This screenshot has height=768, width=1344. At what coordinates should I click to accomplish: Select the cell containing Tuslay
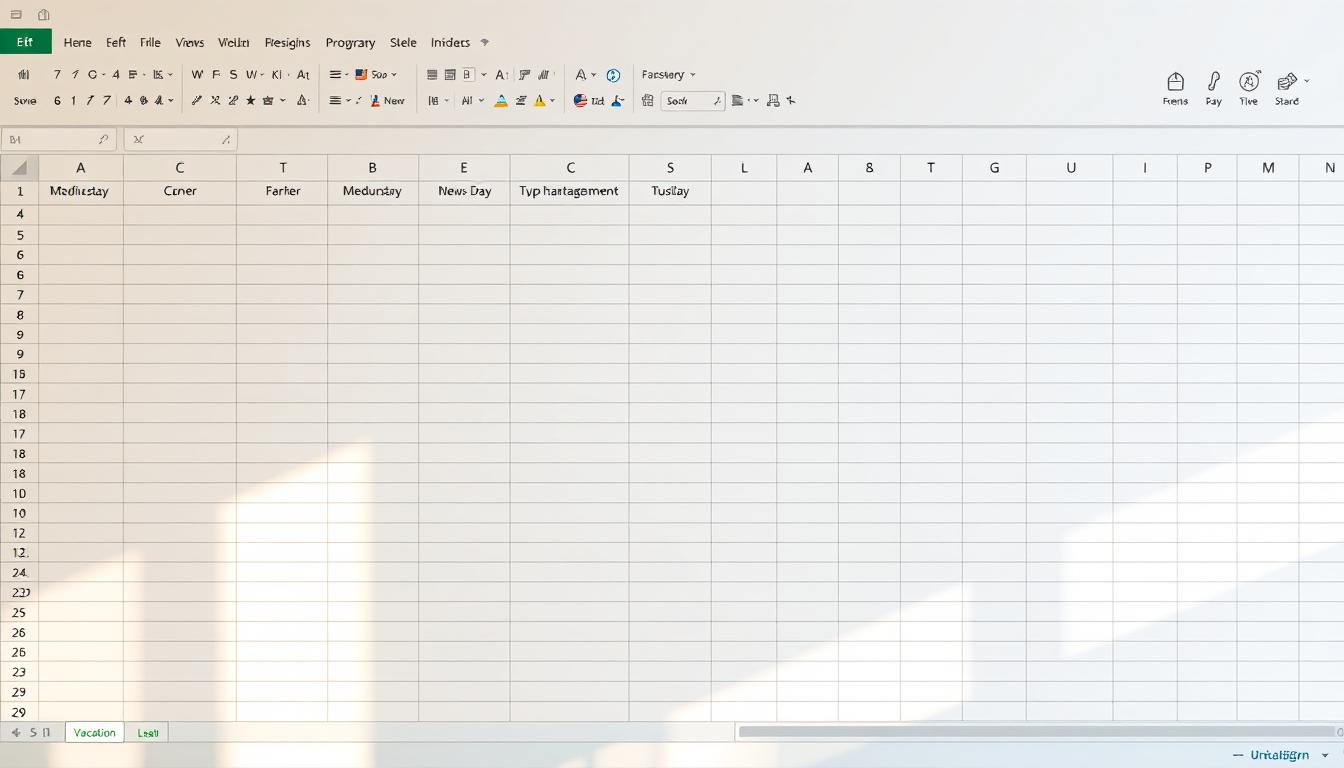coord(670,191)
